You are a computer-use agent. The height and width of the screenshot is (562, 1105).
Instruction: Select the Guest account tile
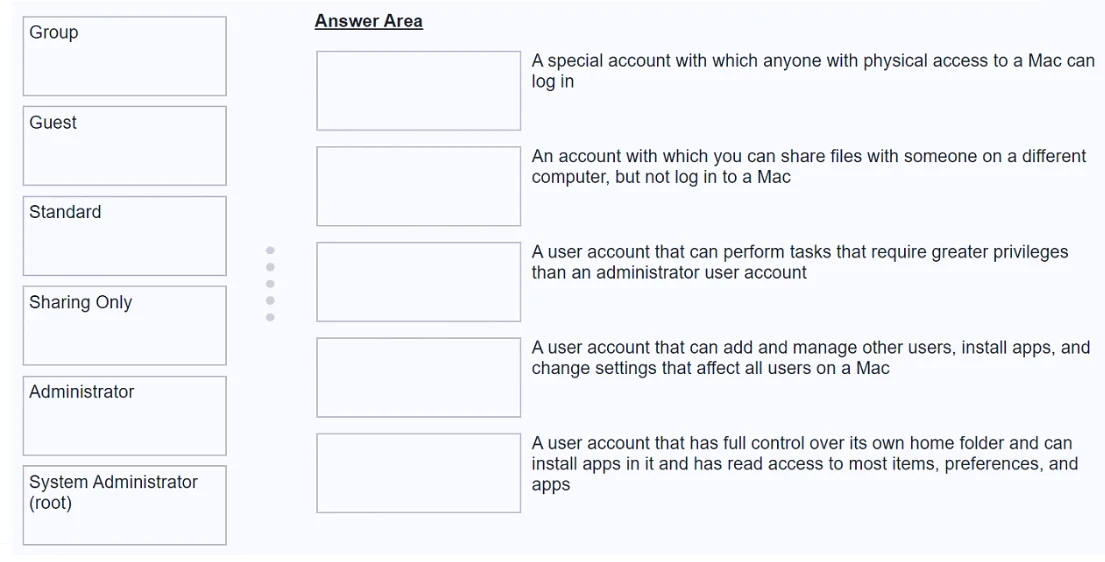pyautogui.click(x=125, y=146)
